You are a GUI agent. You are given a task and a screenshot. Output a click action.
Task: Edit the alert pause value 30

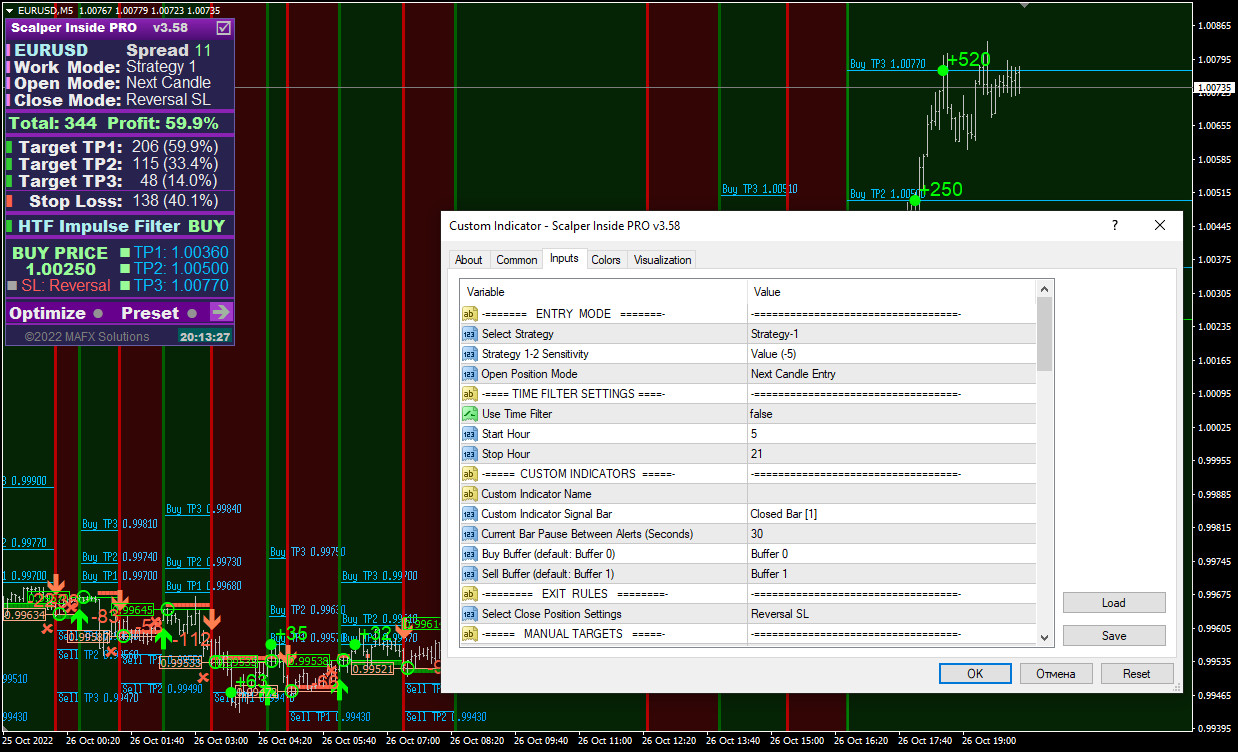[892, 534]
